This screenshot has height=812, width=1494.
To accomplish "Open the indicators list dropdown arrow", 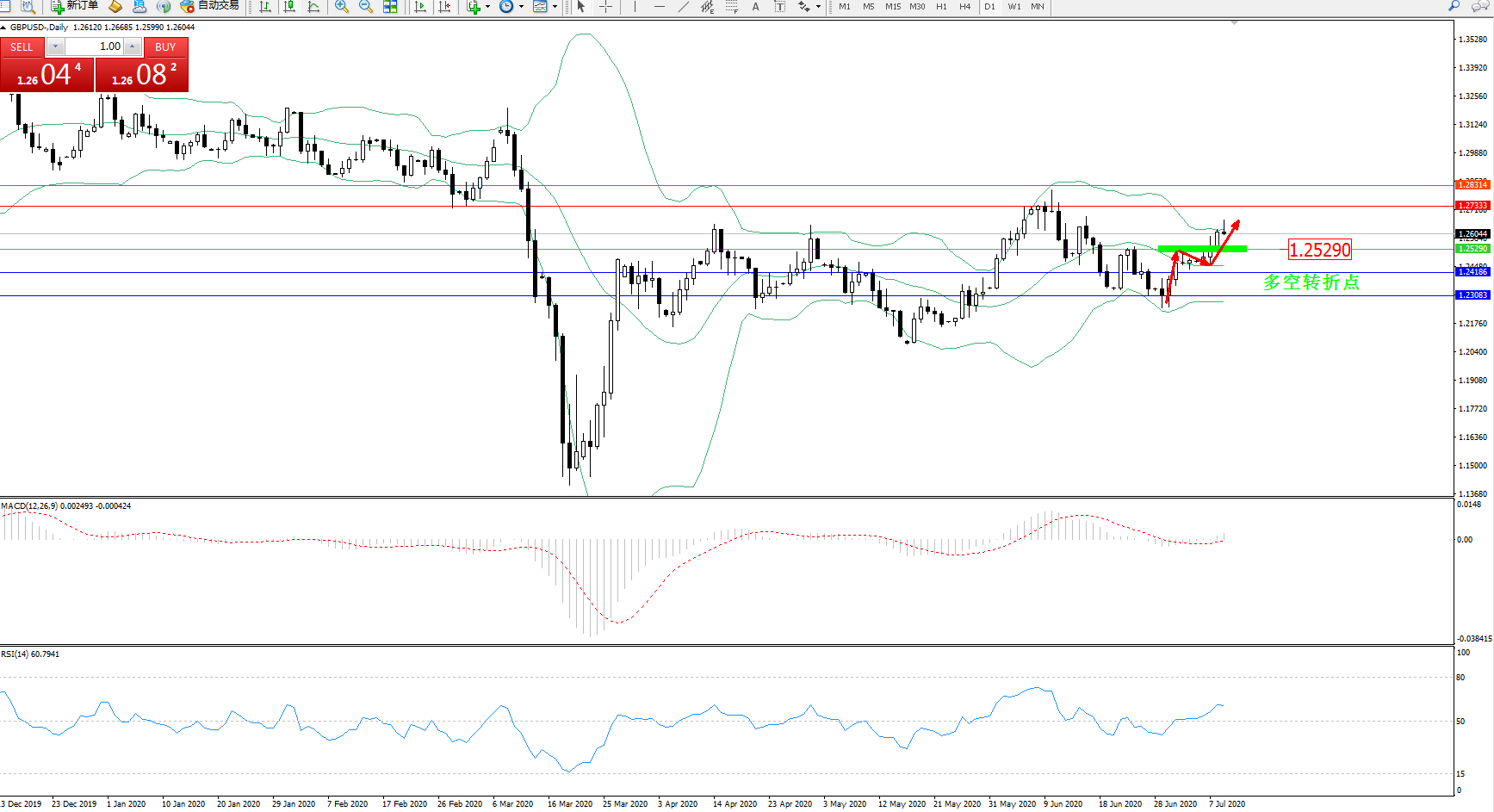I will pyautogui.click(x=487, y=6).
